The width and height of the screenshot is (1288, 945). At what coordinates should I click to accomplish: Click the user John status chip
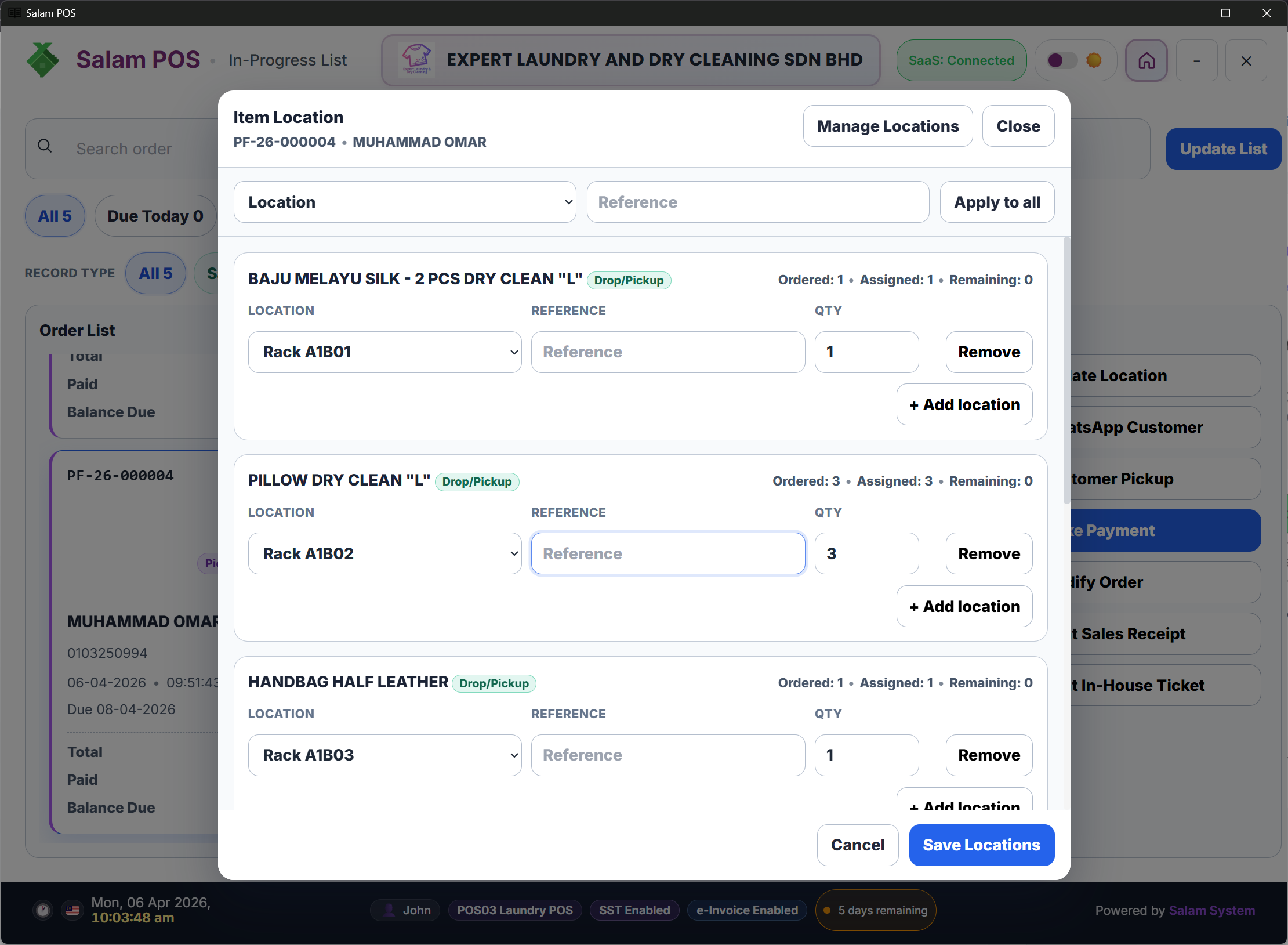(x=405, y=910)
